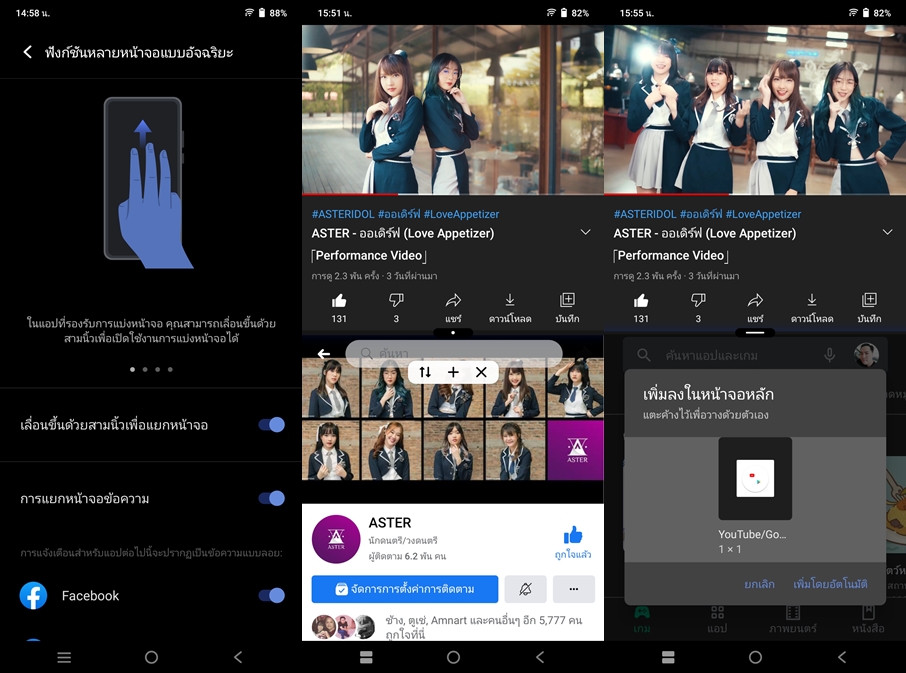The height and width of the screenshot is (673, 906).
Task: Expand video description chevron above the ASTER channel page
Action: (x=585, y=233)
